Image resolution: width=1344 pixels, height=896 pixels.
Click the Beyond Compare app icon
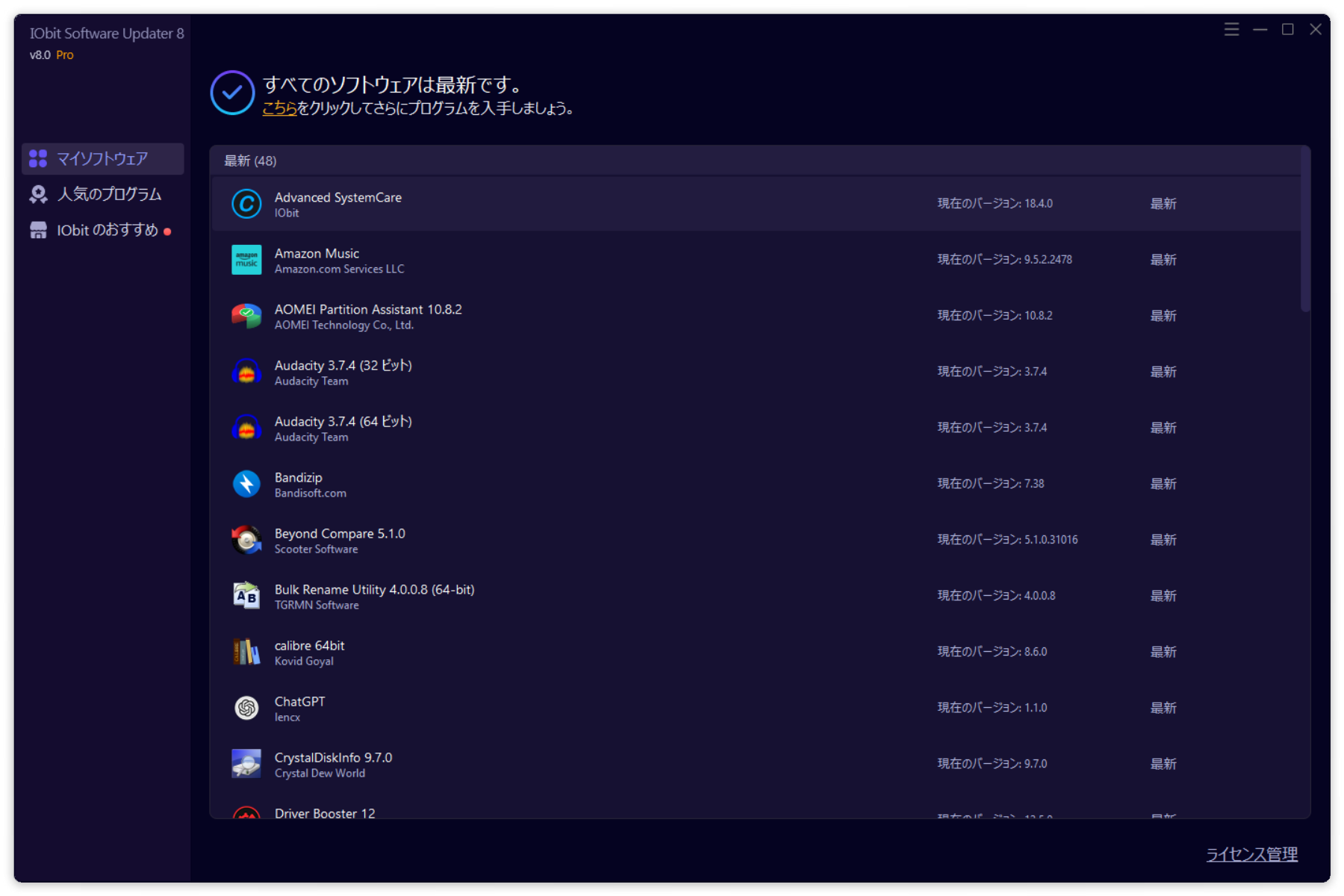246,540
